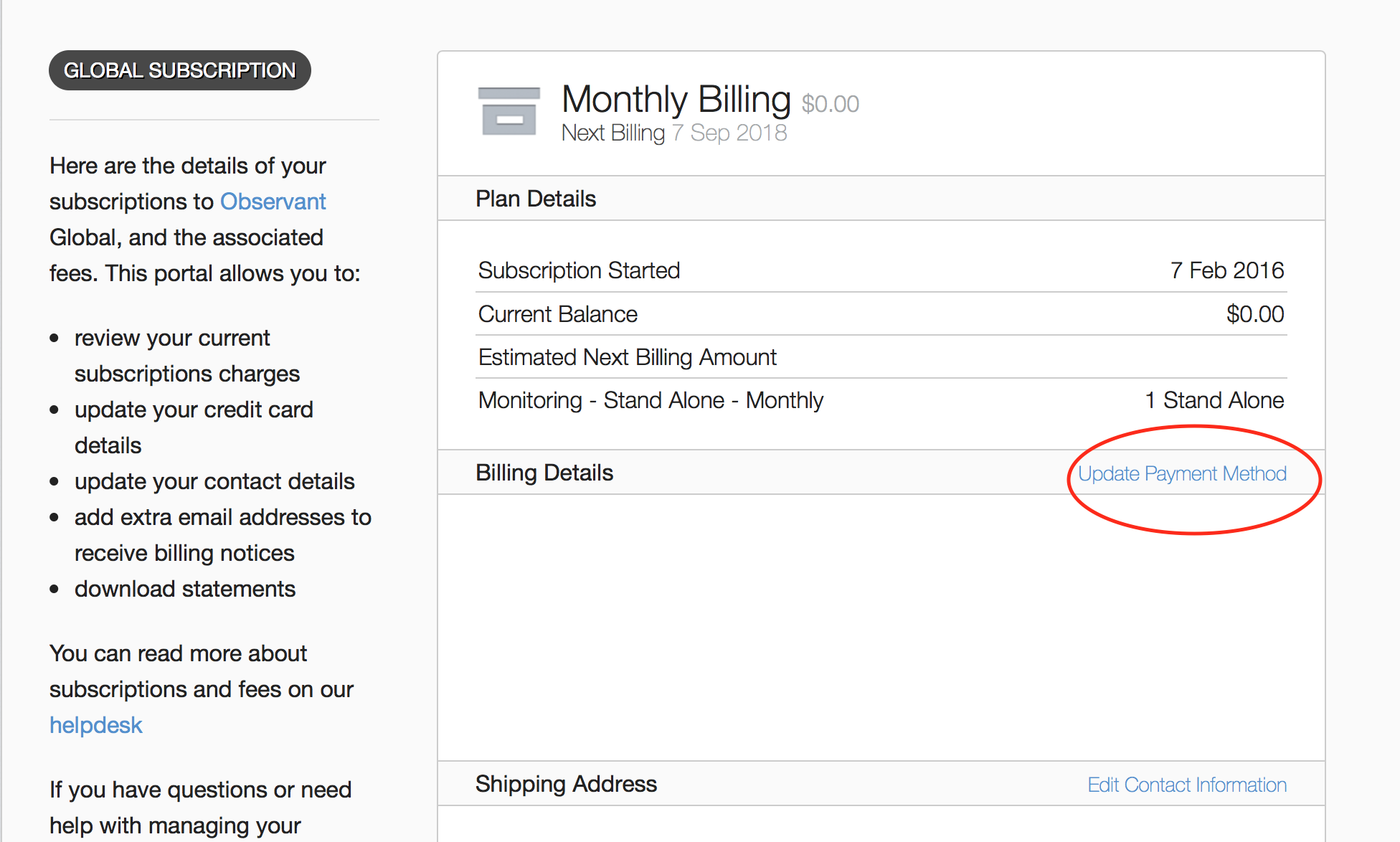Click the Plan Details section header
Viewport: 1400px width, 842px height.
(536, 199)
